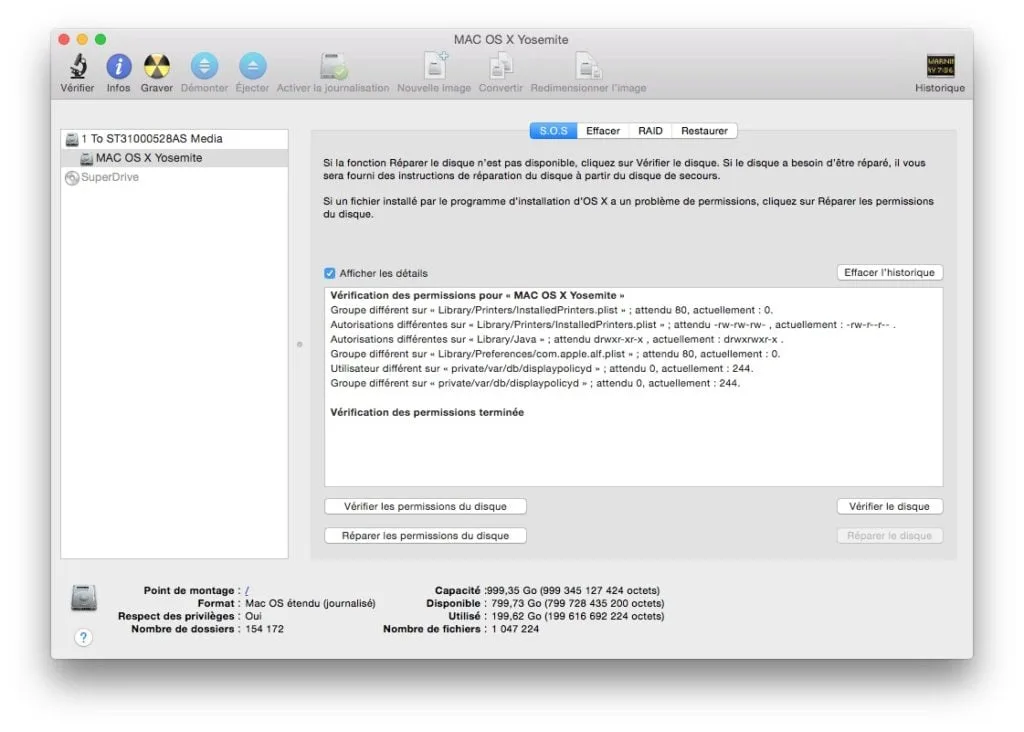Click the Nouvelle image toolbar icon
Image resolution: width=1024 pixels, height=732 pixels.
pos(434,66)
